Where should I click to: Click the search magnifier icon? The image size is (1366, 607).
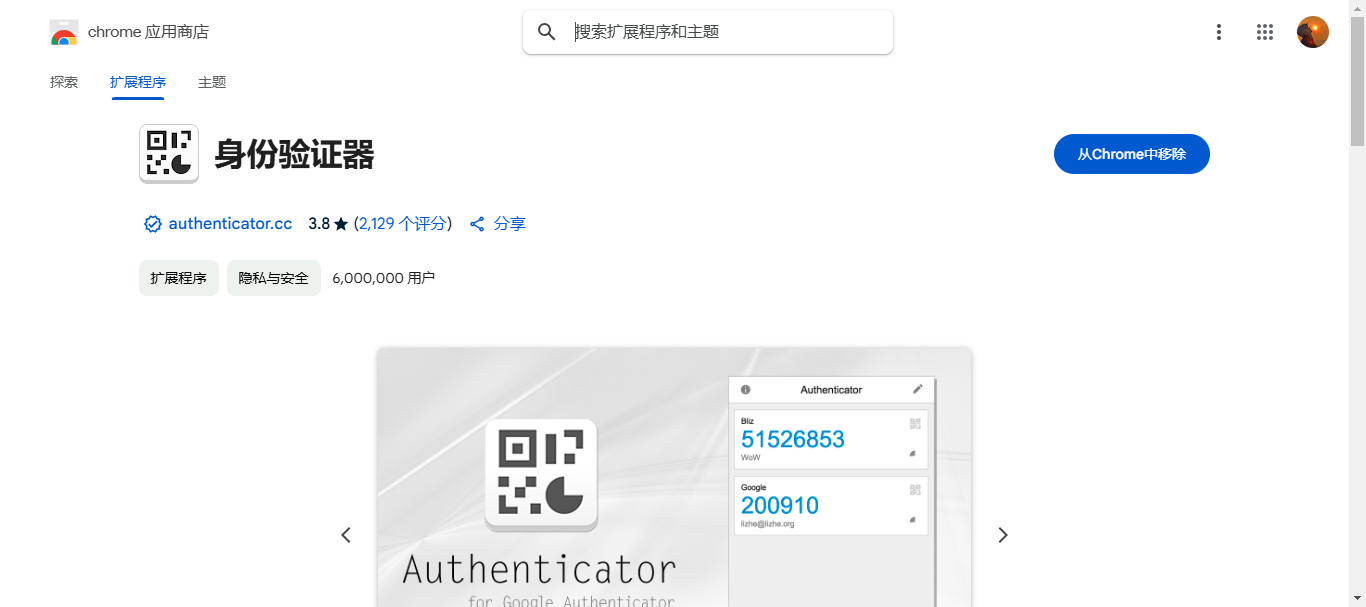click(x=547, y=32)
